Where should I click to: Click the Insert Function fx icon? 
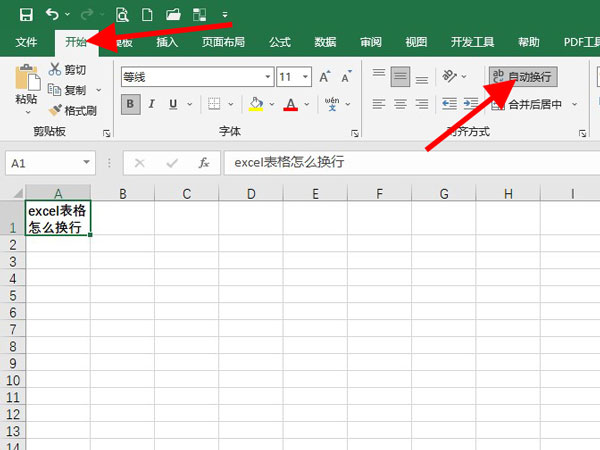[x=203, y=162]
